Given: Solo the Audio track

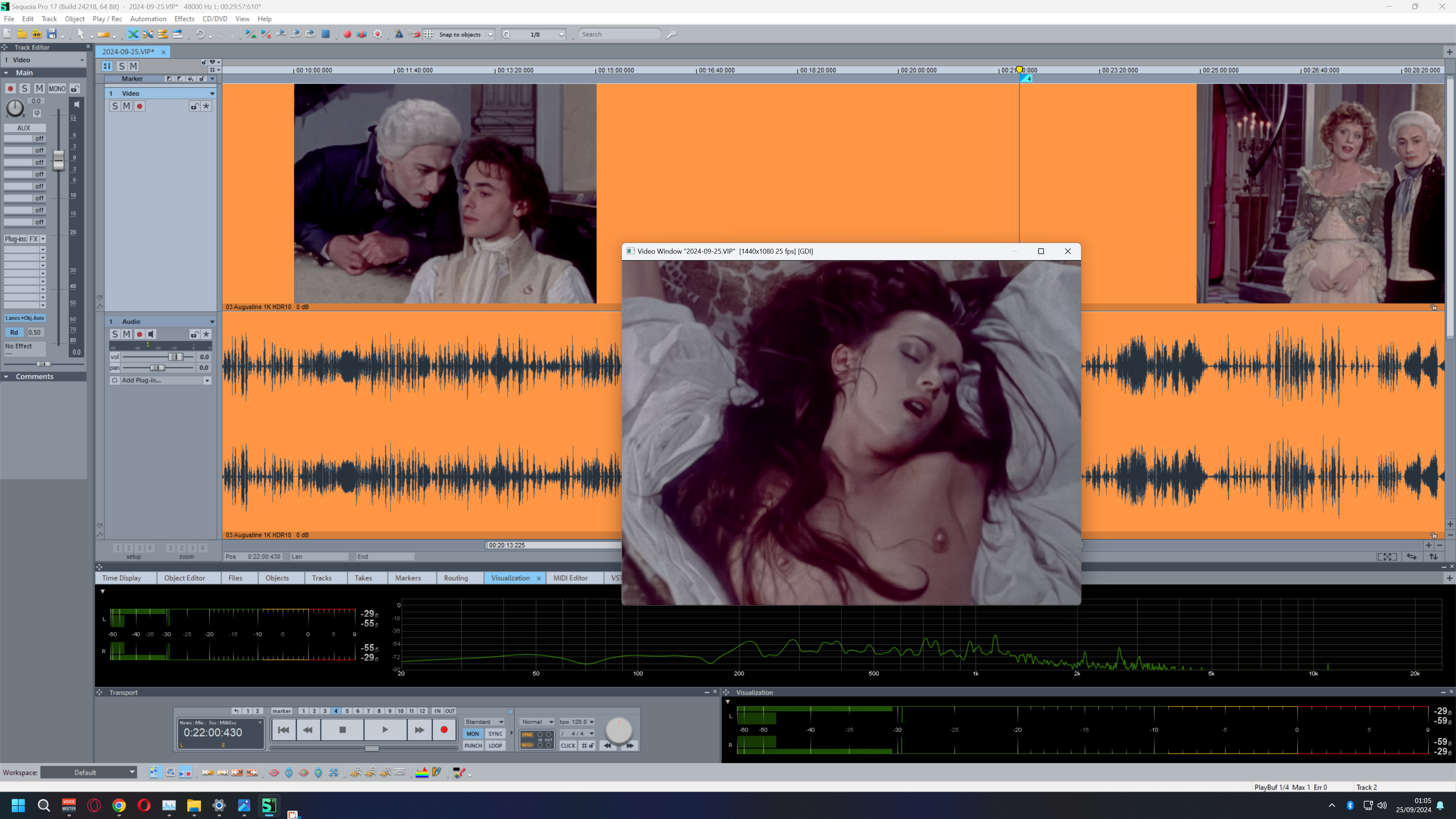Looking at the screenshot, I should 115,334.
